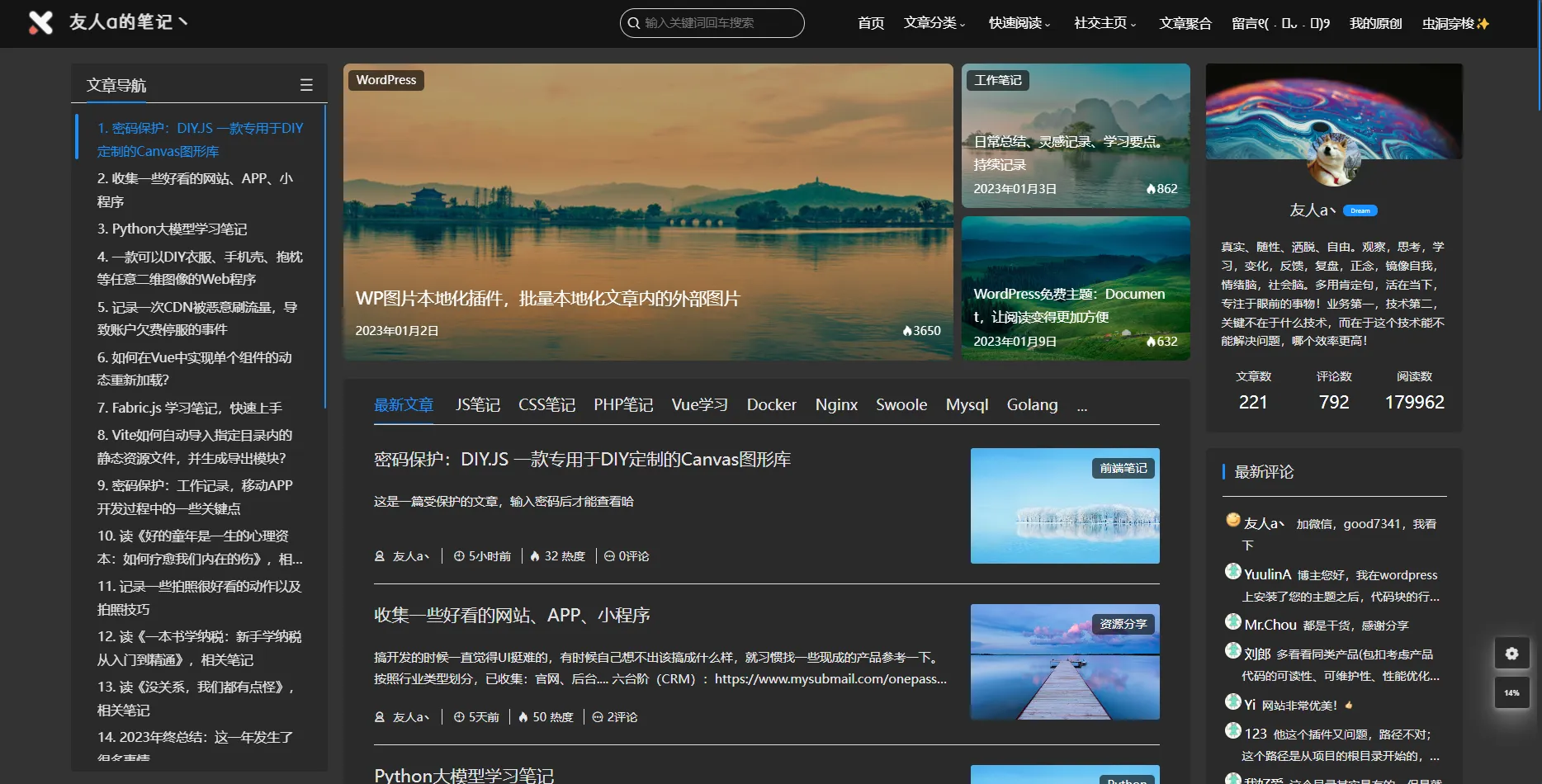Jump to nav item 5. 记录一次CDN被恶意刷流量
This screenshot has height=784, width=1542.
(x=197, y=319)
